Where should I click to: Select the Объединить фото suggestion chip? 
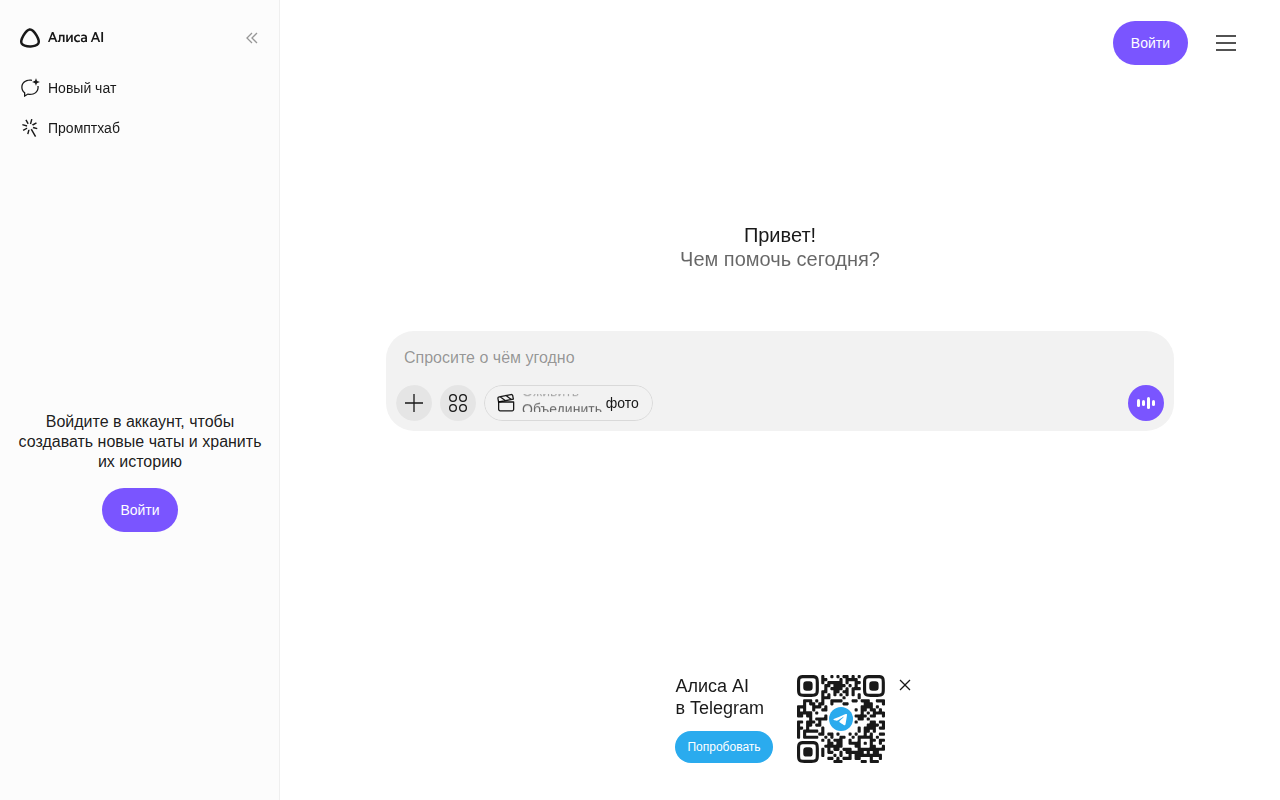click(x=568, y=403)
